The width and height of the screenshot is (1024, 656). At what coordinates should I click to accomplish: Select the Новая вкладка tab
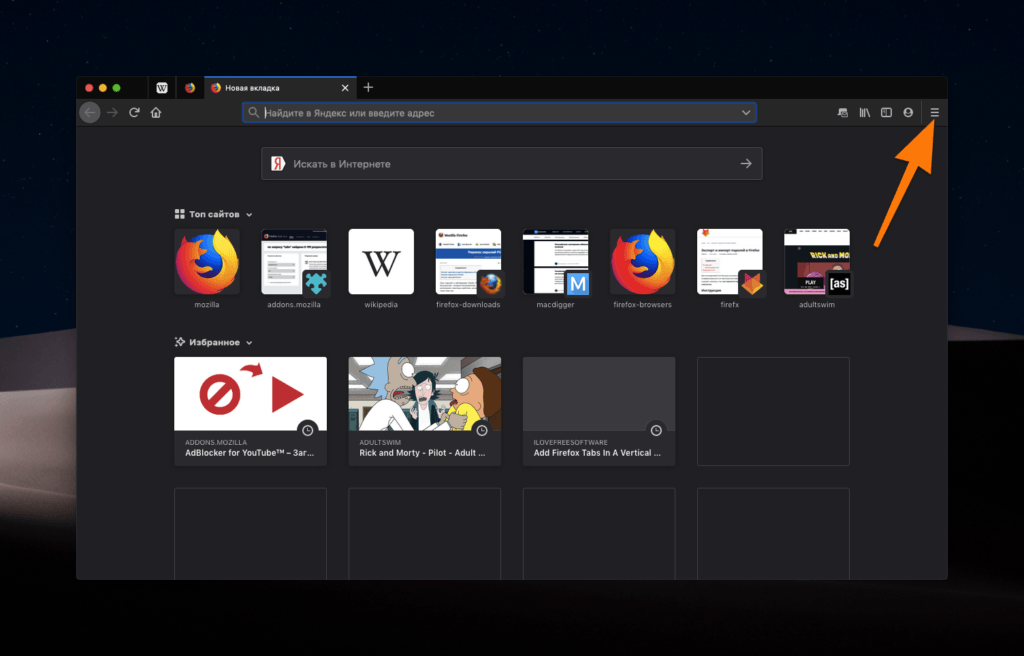coord(280,88)
